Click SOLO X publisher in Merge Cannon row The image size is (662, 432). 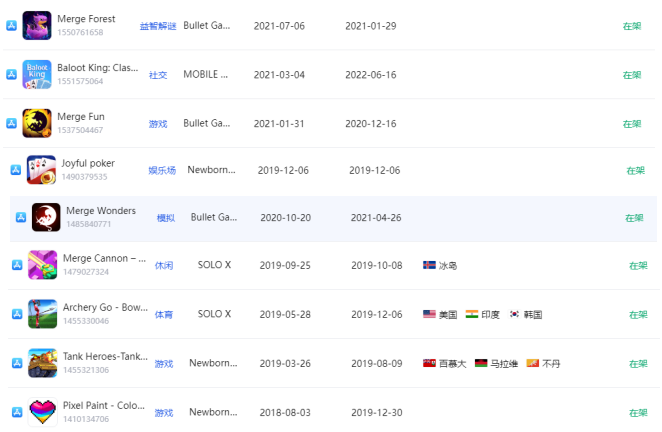click(x=214, y=265)
